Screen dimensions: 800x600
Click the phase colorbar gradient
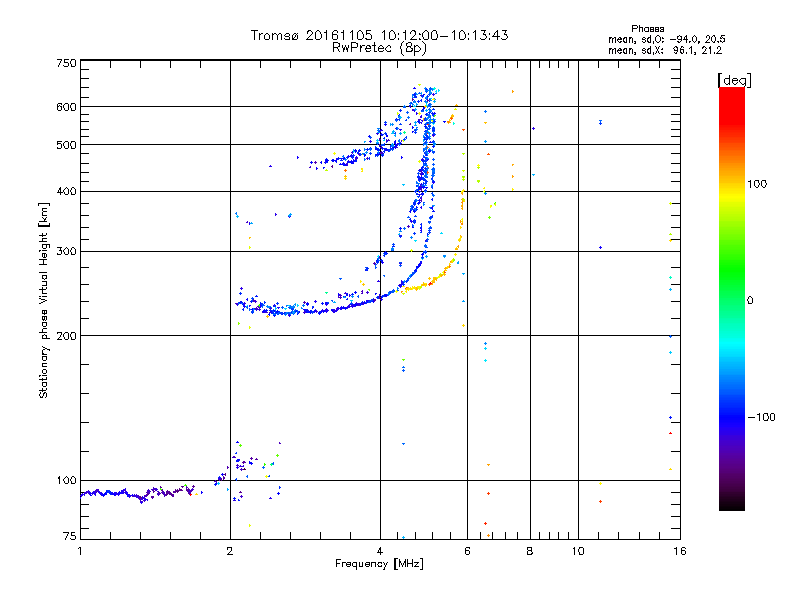pyautogui.click(x=732, y=298)
